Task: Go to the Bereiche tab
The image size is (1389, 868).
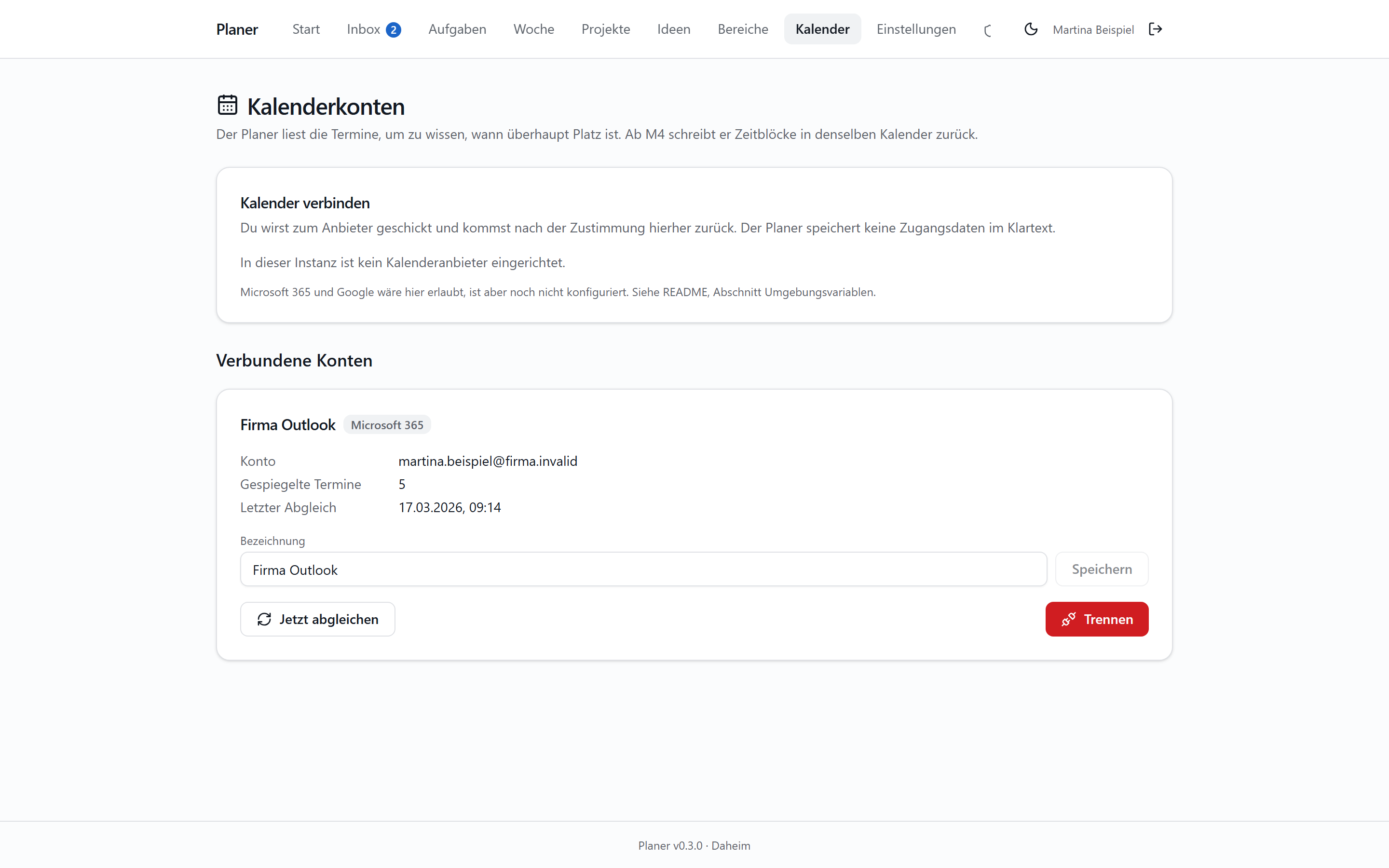Action: click(x=743, y=29)
